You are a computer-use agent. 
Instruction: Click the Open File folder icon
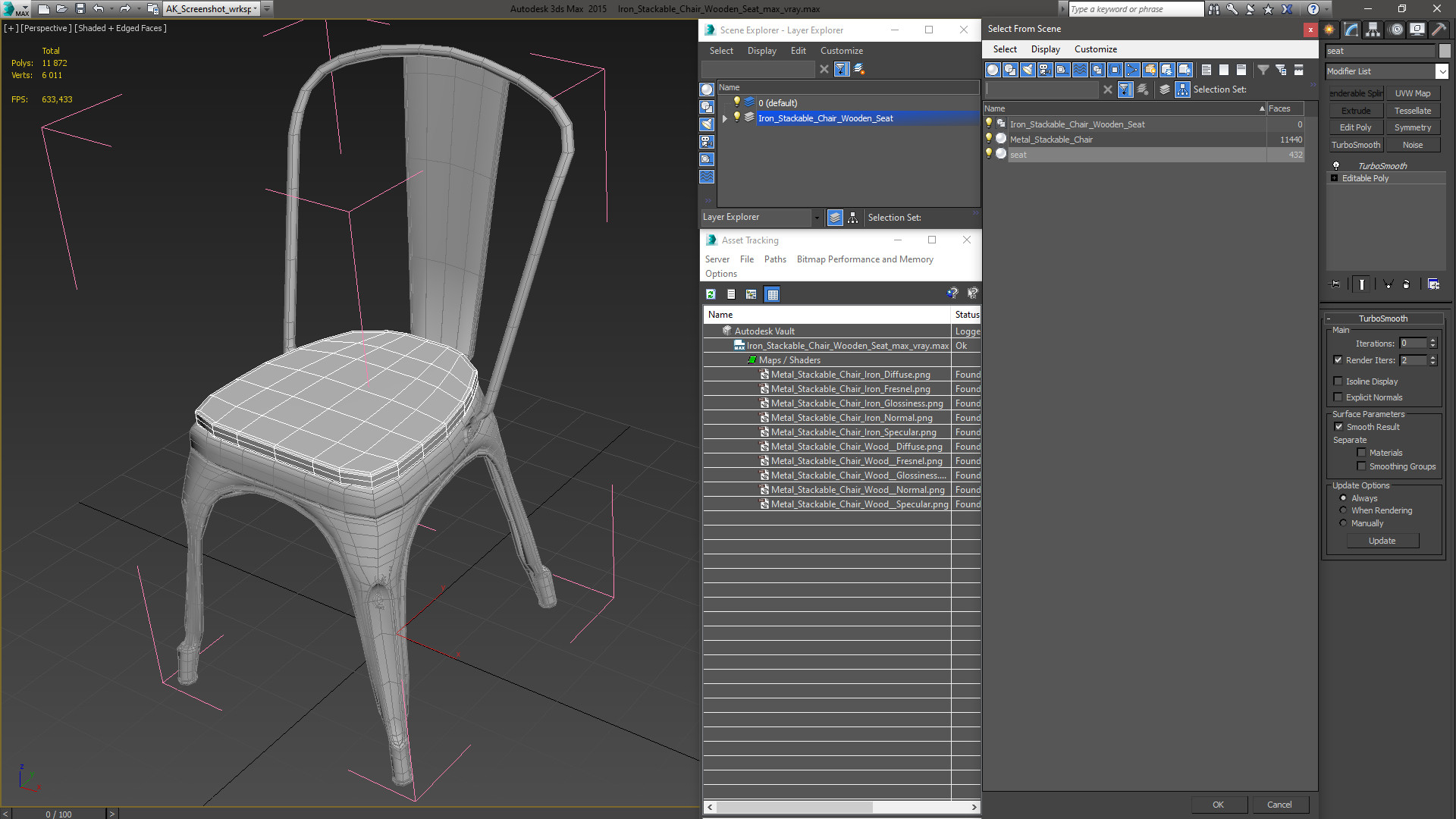(x=61, y=9)
